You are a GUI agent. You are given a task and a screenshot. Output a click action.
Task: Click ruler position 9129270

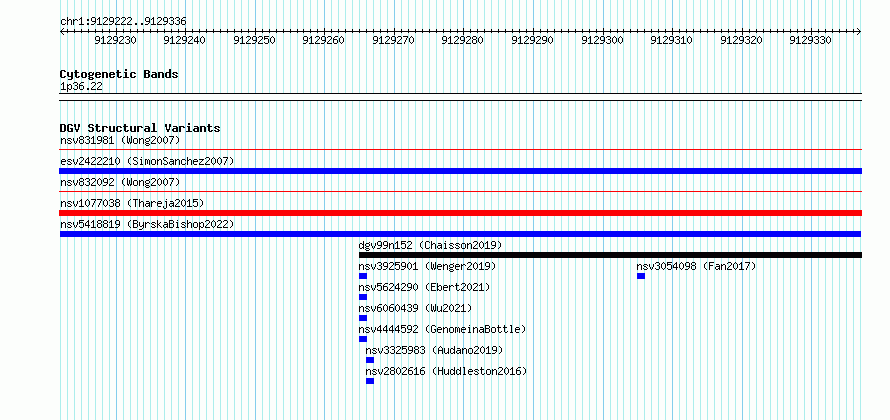(x=394, y=40)
